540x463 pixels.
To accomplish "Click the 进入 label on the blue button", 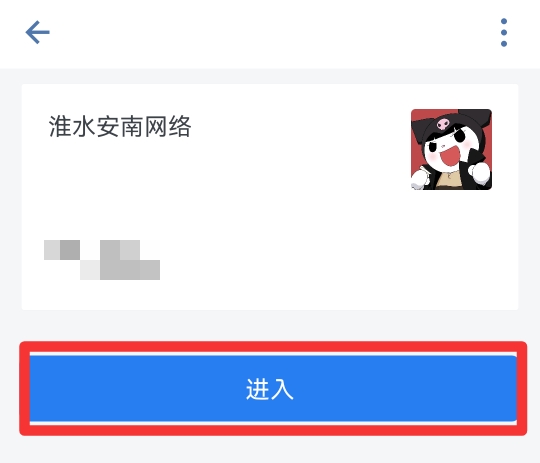I will click(270, 389).
